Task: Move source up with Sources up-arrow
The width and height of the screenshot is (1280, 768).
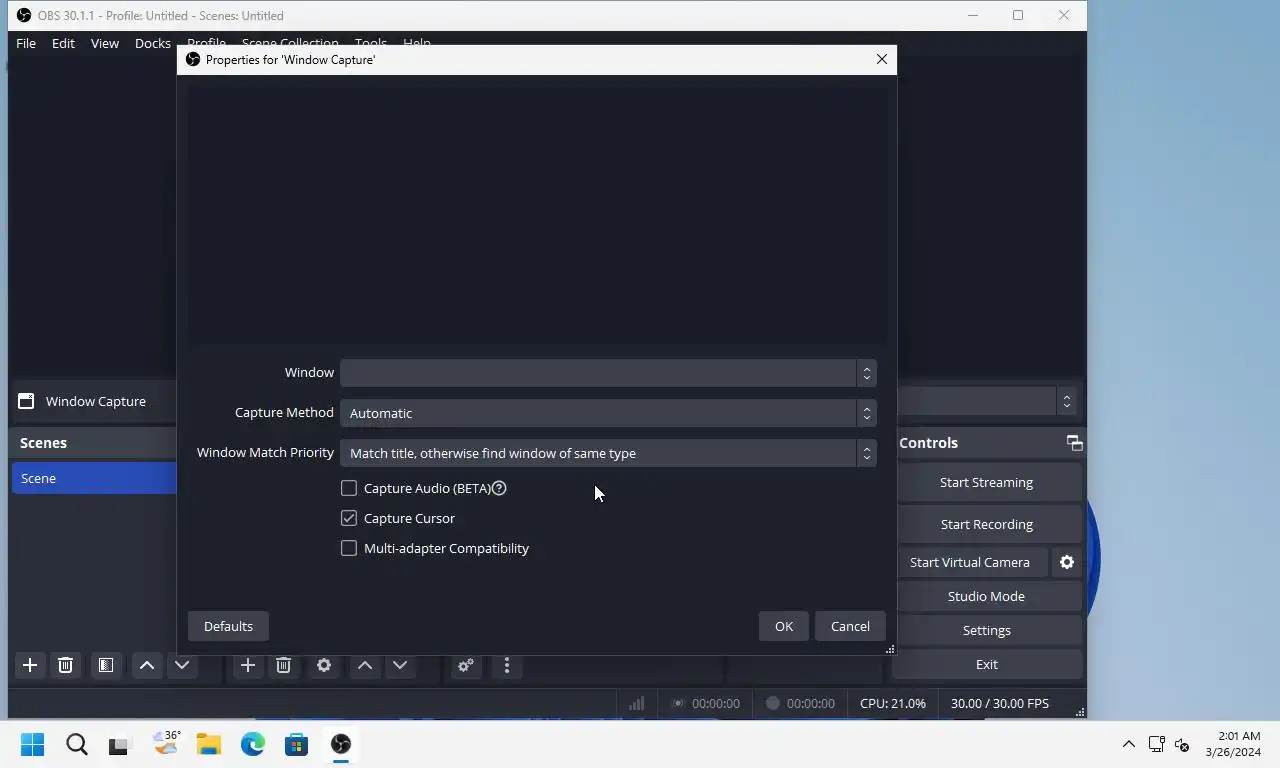Action: [x=365, y=665]
